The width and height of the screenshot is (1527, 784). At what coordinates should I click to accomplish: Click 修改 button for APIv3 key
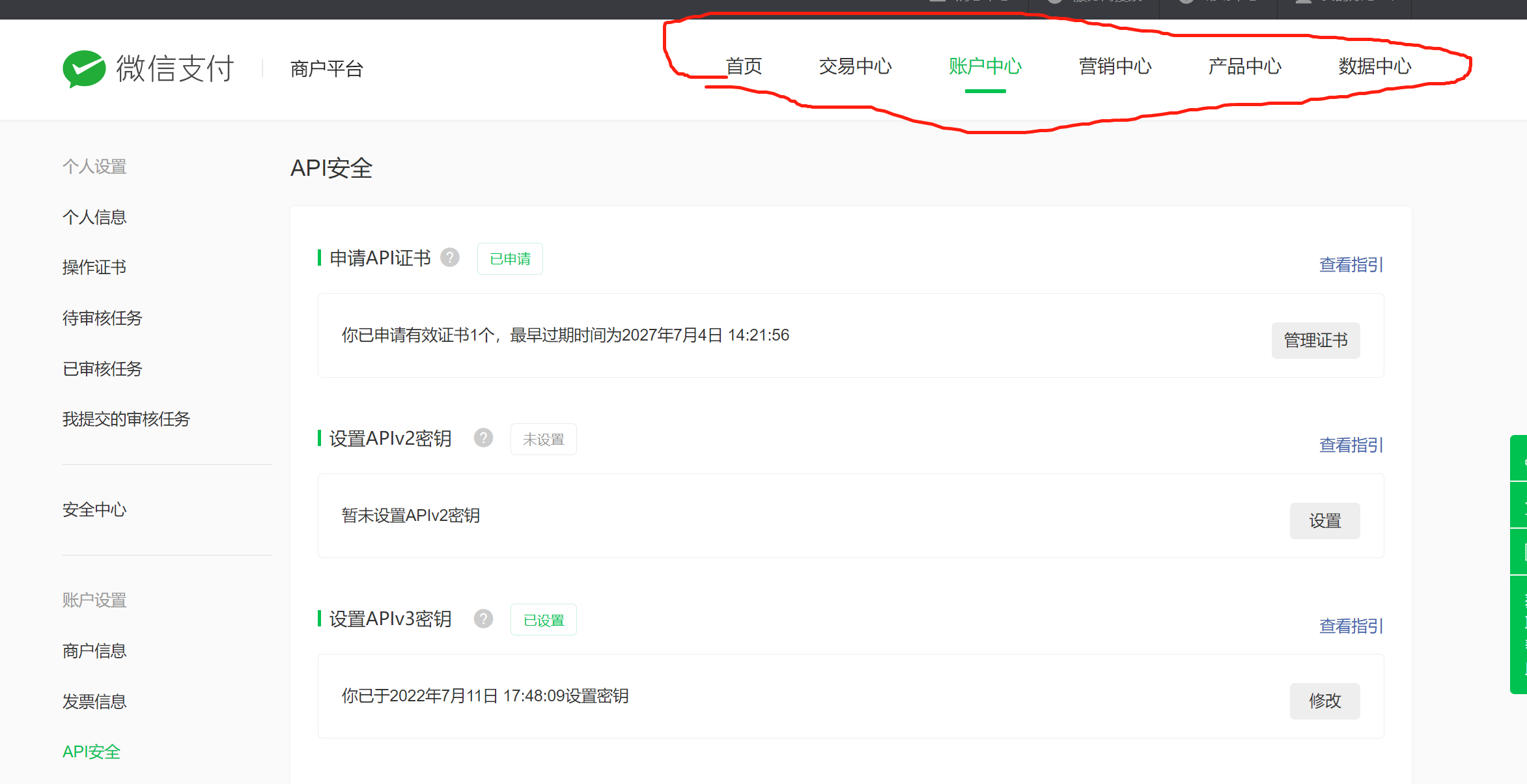click(x=1324, y=701)
